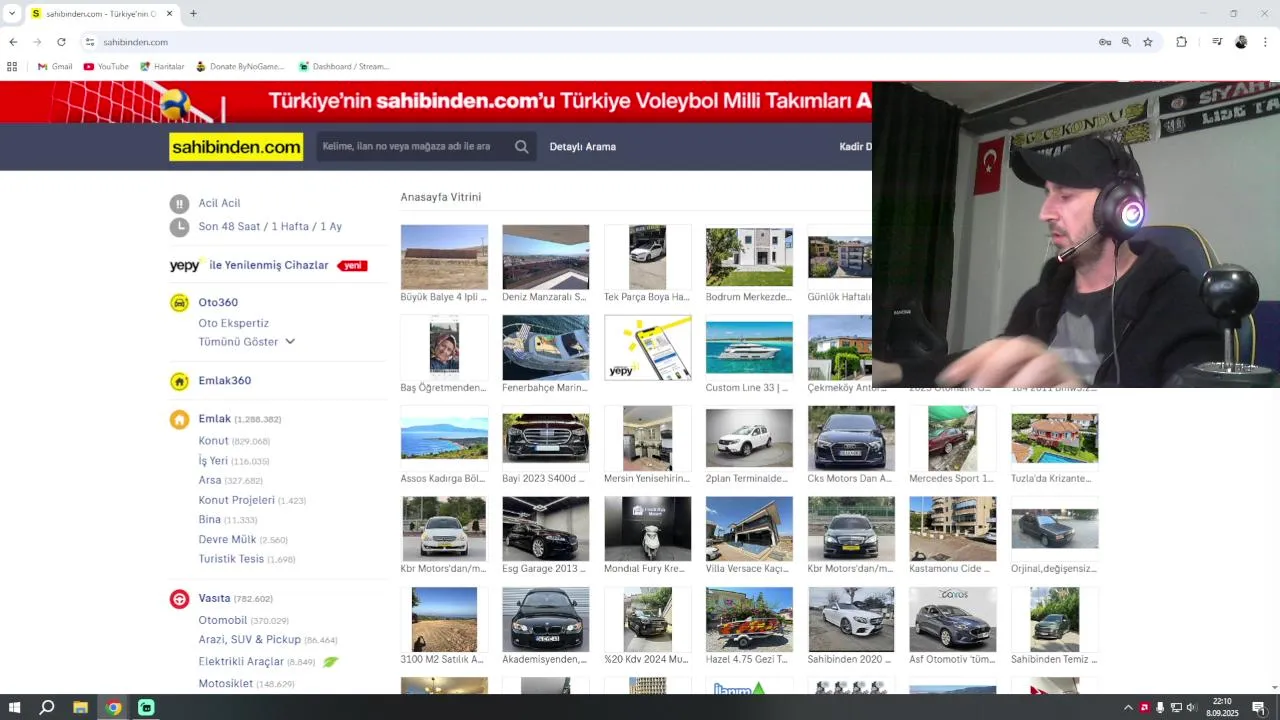Open Hazel 4.75 Gezi boat thumbnail

click(749, 619)
